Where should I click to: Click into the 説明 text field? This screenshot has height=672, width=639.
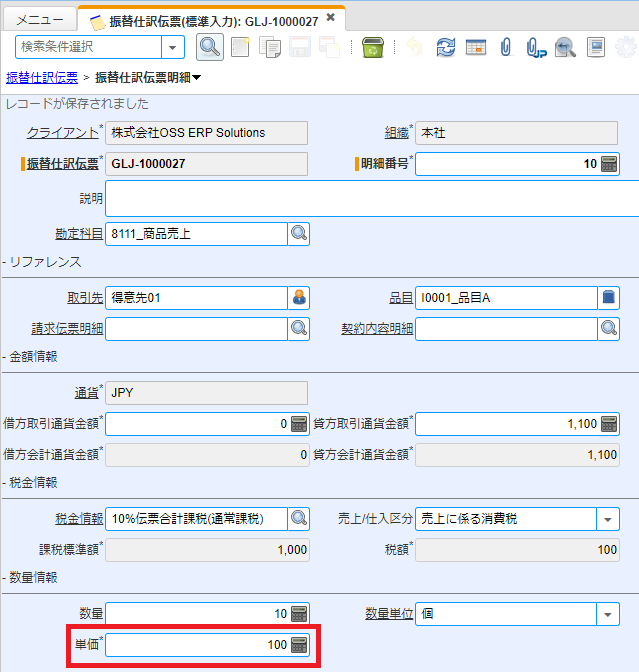(x=372, y=198)
